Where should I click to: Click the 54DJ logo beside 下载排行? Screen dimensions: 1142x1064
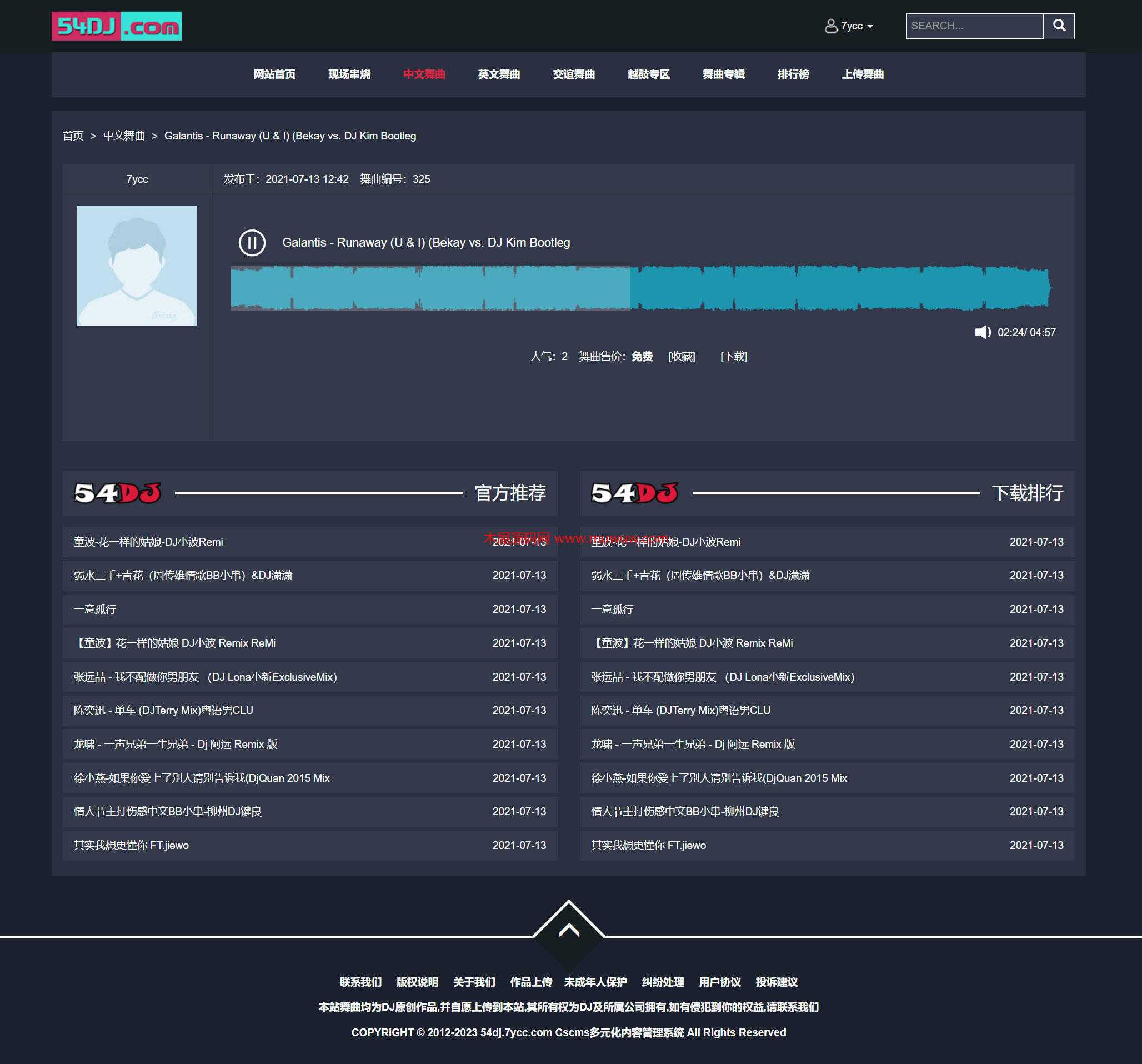point(635,493)
